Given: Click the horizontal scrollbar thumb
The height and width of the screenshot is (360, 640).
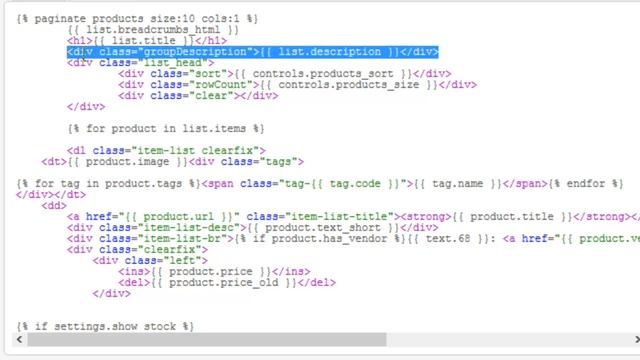Looking at the screenshot, I should (x=207, y=339).
